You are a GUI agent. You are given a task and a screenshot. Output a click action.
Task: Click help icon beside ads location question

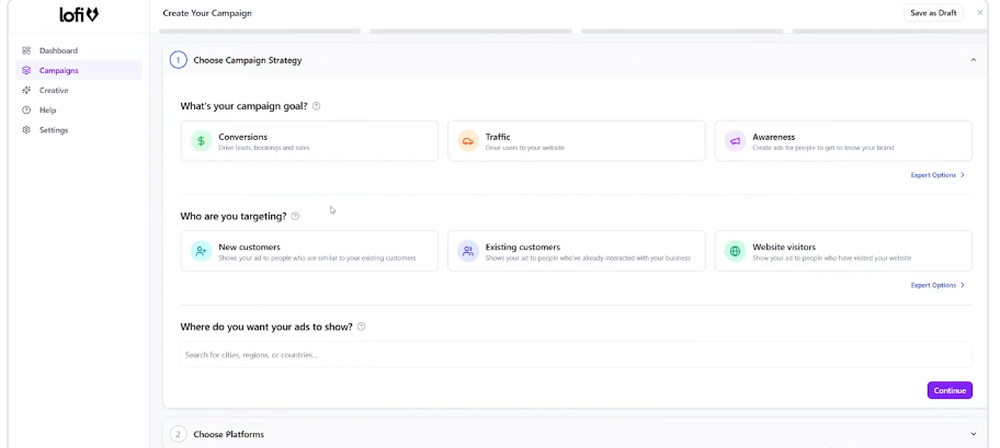click(361, 327)
